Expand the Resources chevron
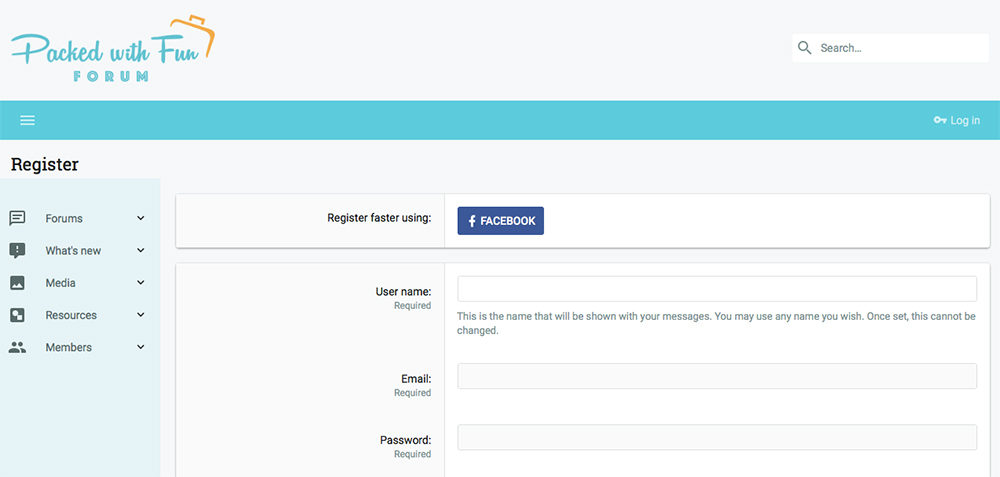 [141, 315]
